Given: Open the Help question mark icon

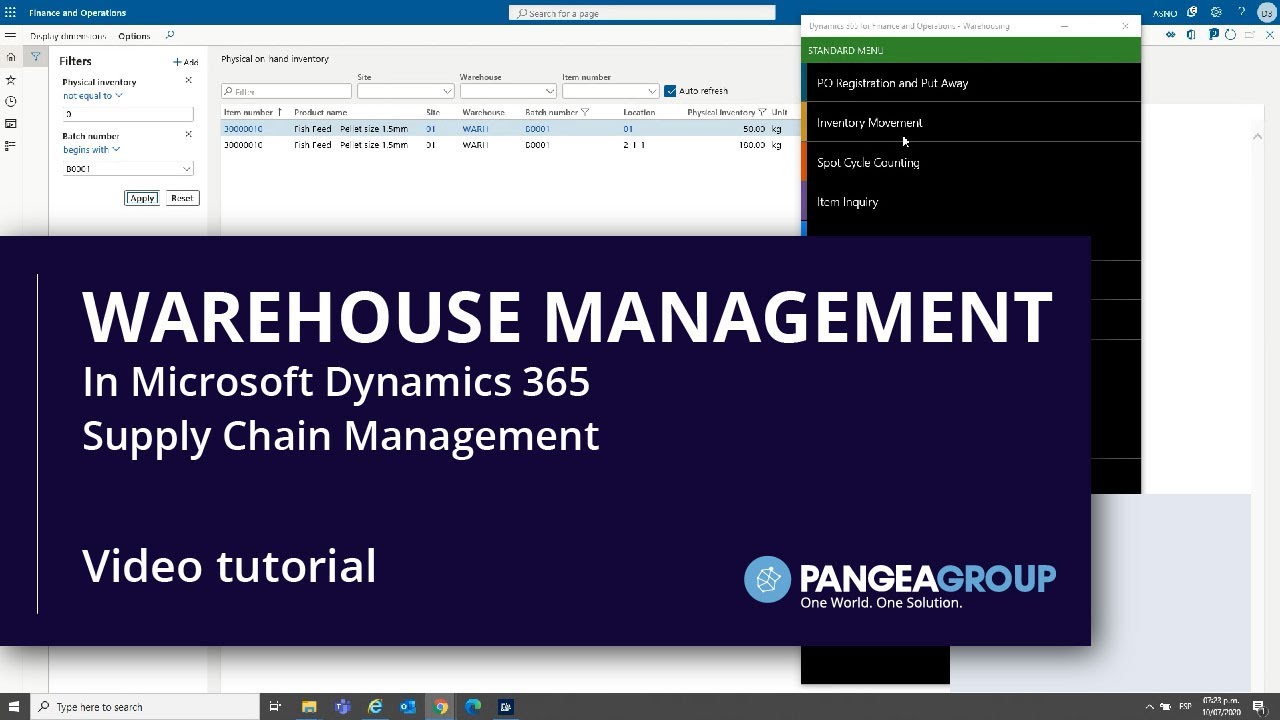Looking at the screenshot, I should click(1242, 13).
